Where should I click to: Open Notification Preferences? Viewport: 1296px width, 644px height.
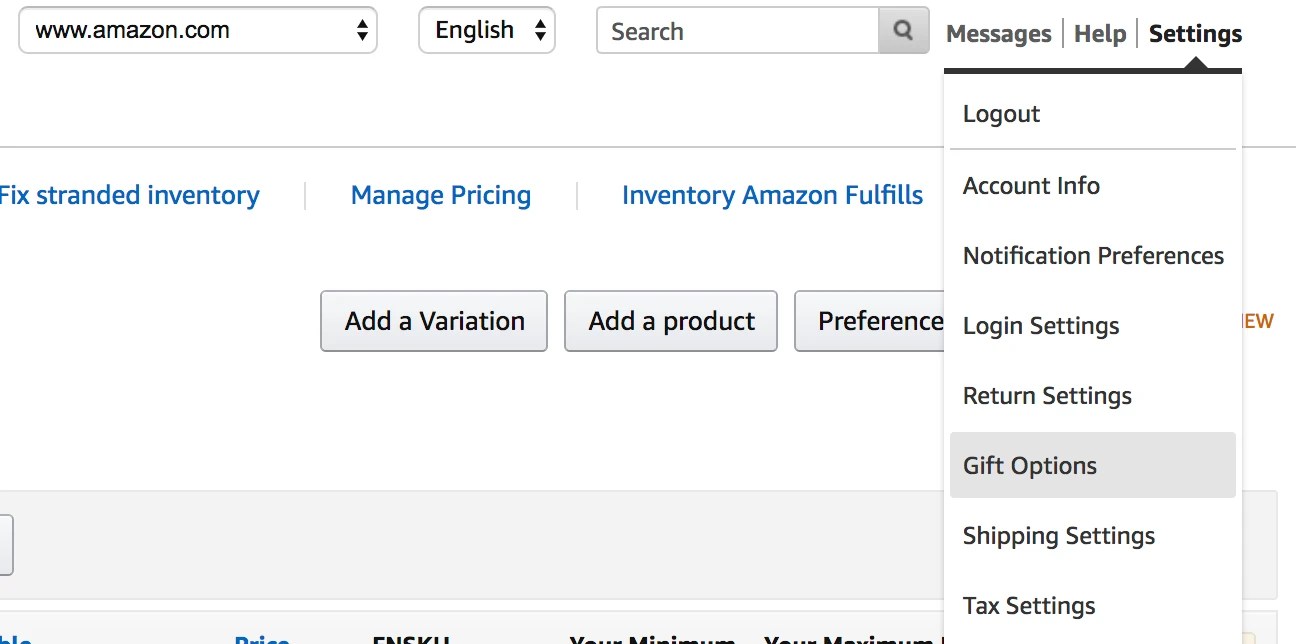tap(1092, 256)
